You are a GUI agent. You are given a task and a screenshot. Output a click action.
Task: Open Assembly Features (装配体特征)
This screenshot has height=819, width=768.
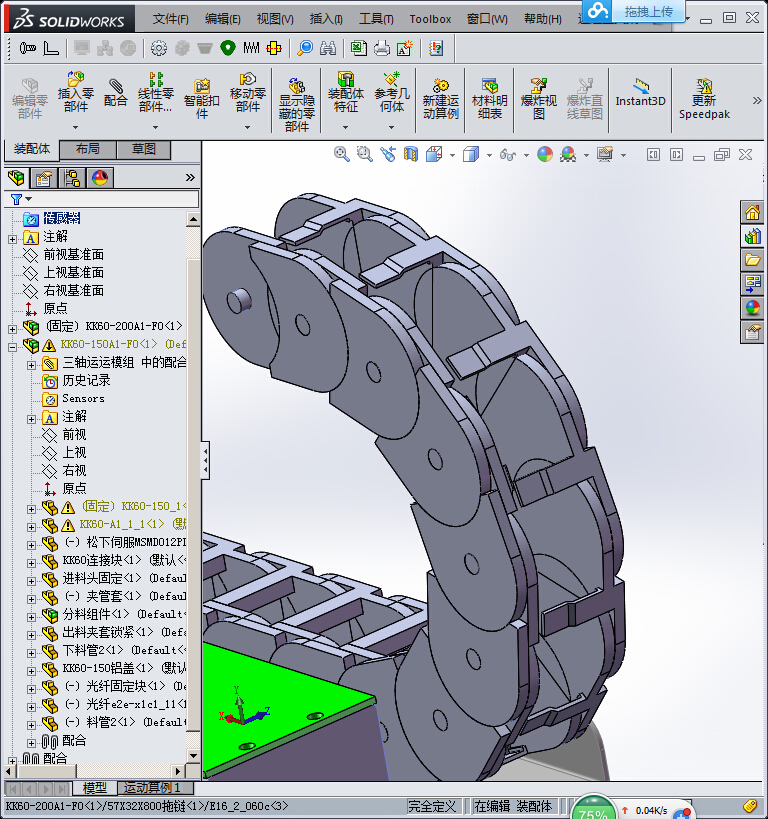(x=345, y=92)
